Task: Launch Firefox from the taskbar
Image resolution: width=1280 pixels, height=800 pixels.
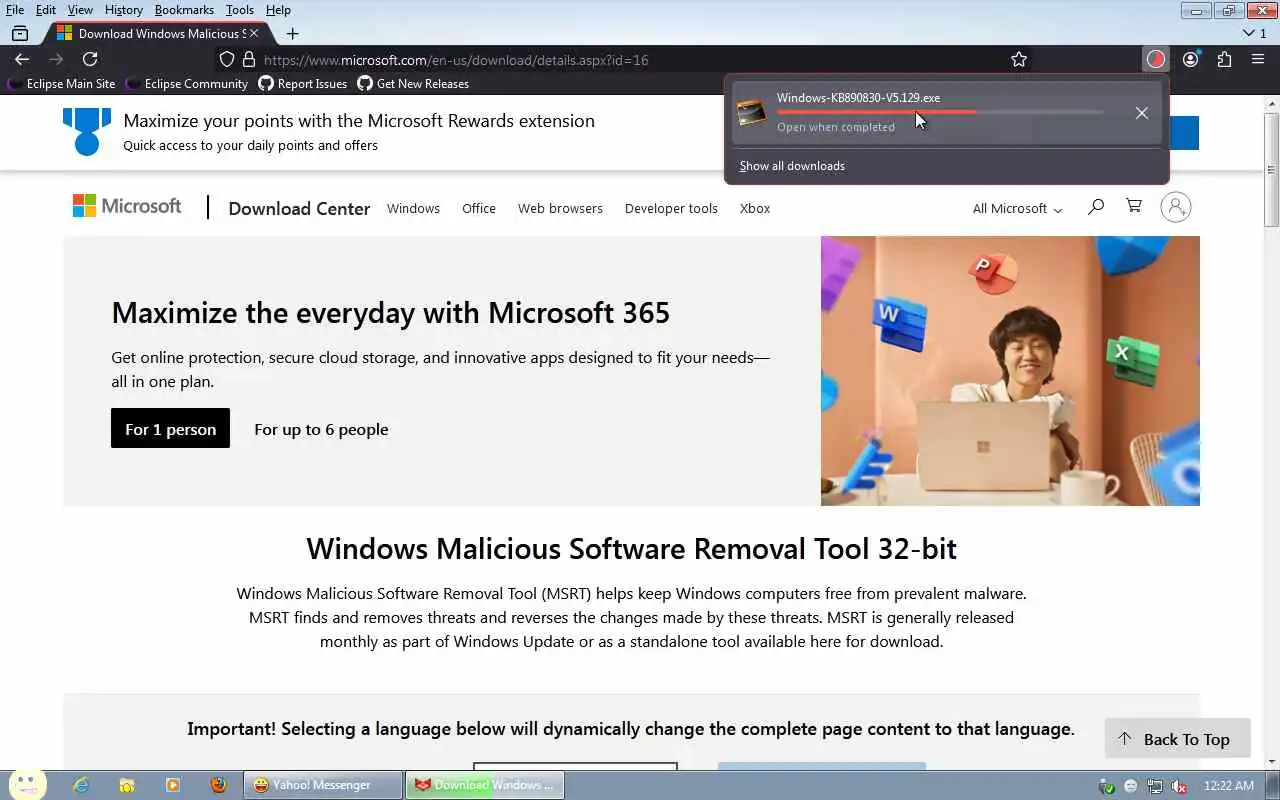Action: [219, 786]
